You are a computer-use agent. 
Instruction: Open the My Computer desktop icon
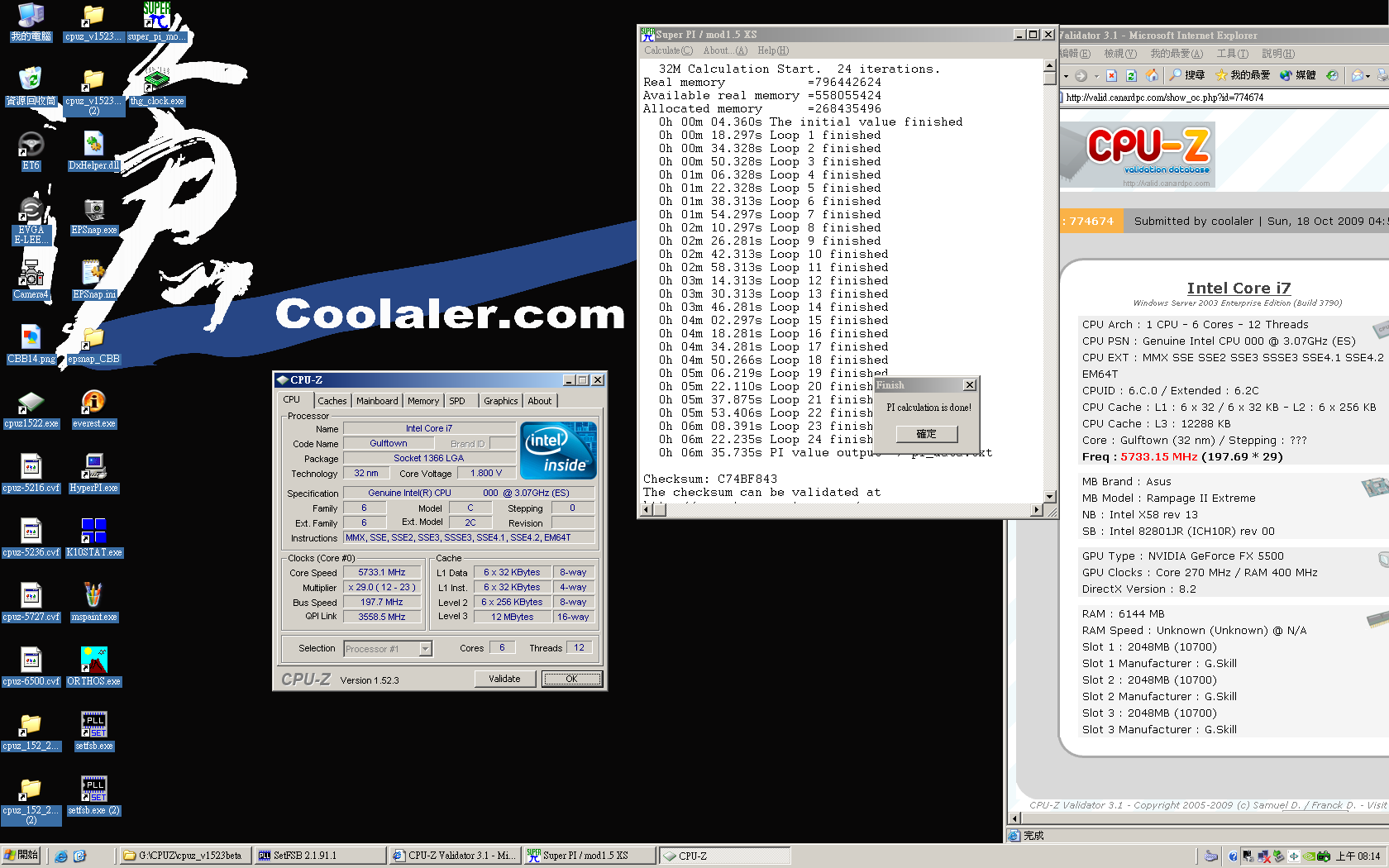[31, 21]
